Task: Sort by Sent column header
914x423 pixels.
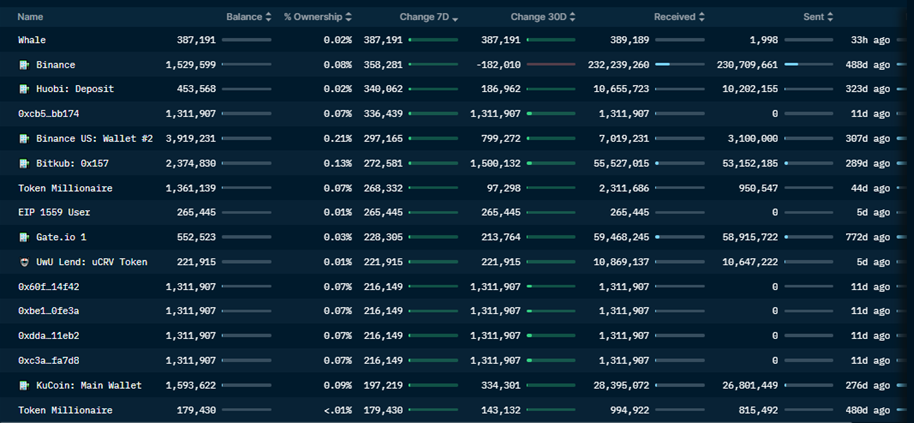Action: pos(818,17)
